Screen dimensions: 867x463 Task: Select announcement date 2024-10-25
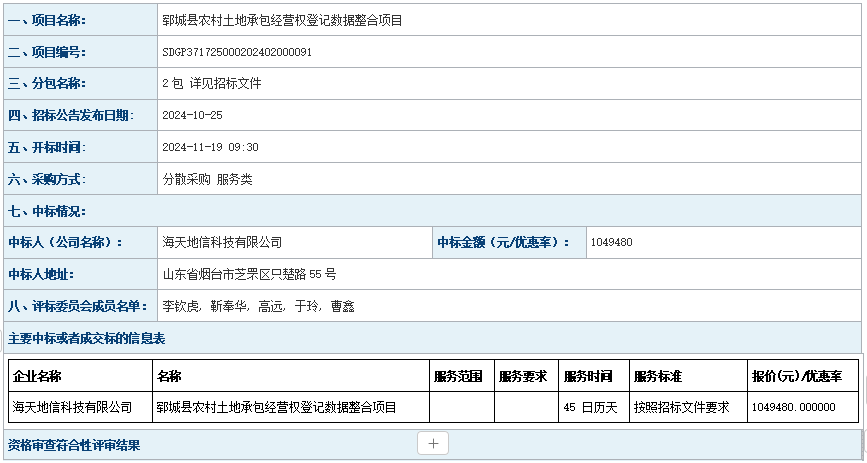pos(192,116)
